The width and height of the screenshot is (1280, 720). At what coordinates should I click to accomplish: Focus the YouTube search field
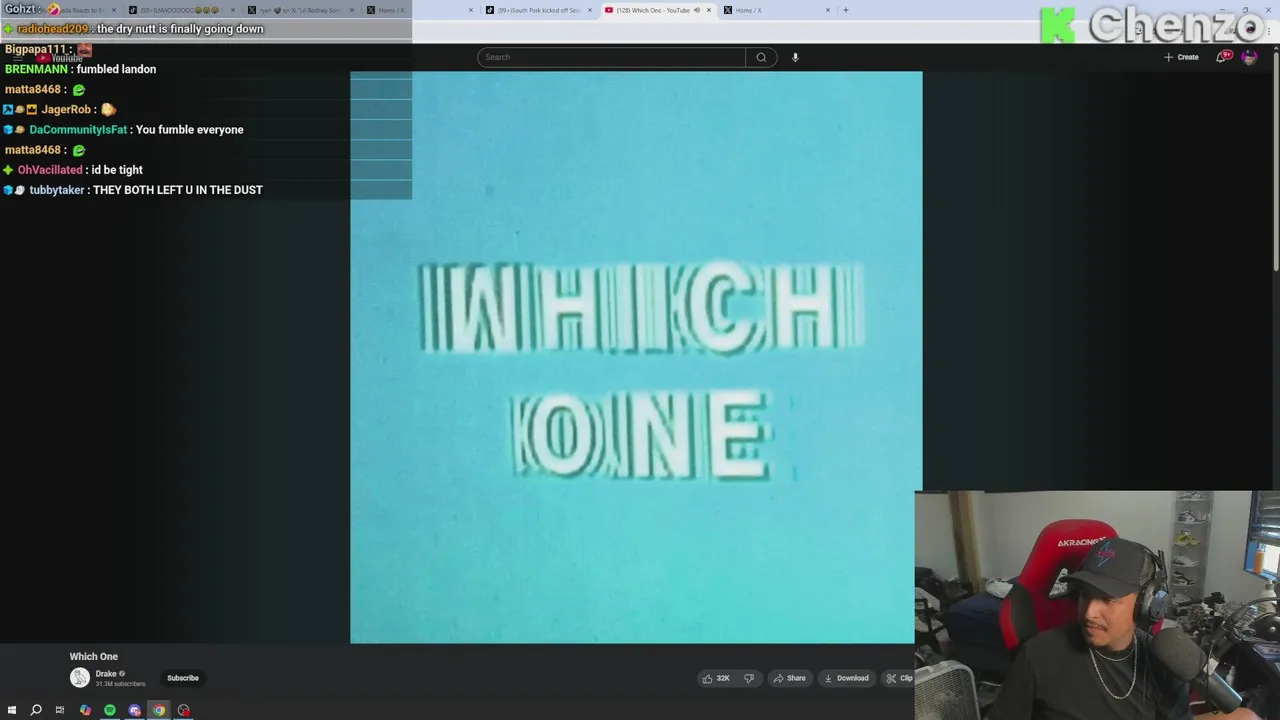611,57
